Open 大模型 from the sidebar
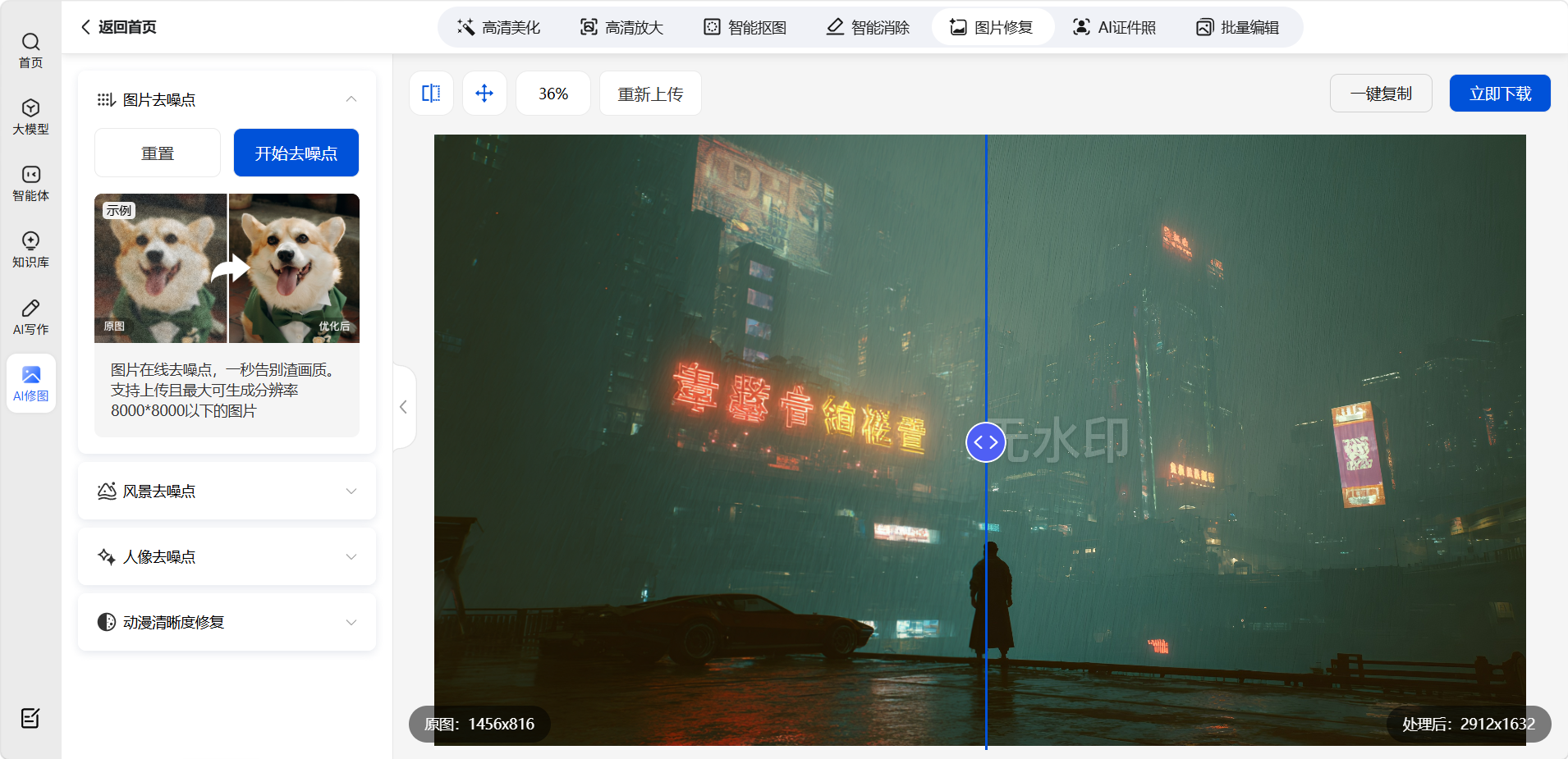 [x=31, y=117]
